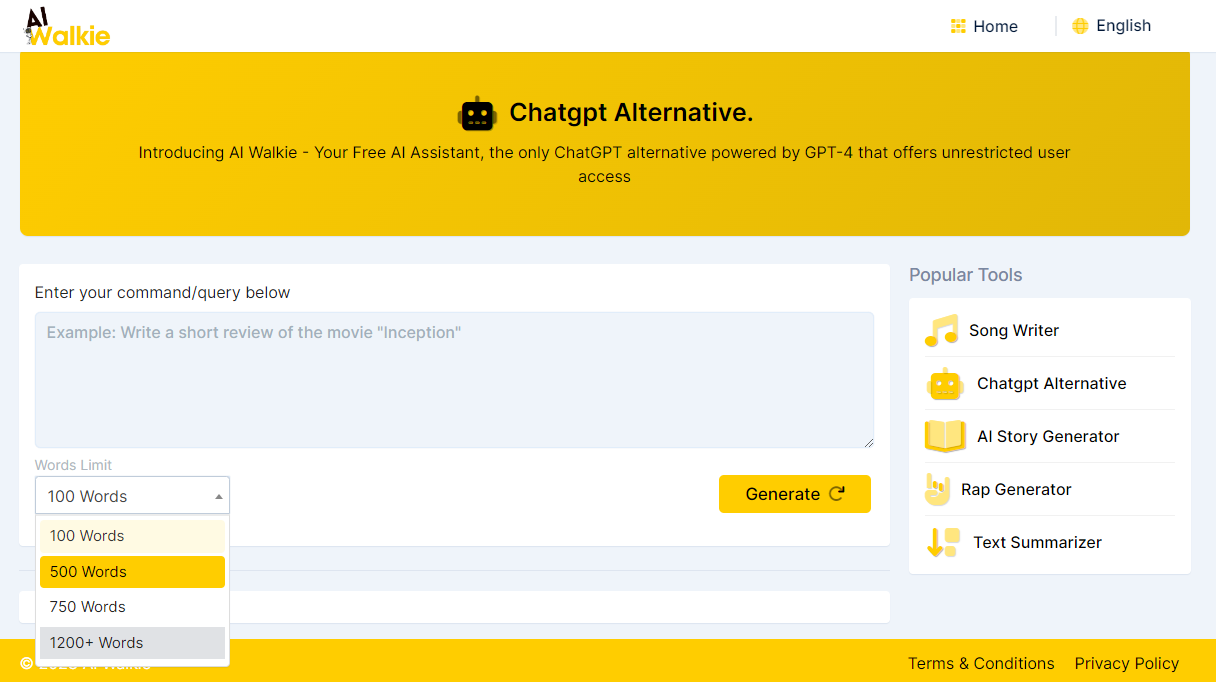Open the Privacy Policy link
1216x682 pixels.
[x=1127, y=664]
